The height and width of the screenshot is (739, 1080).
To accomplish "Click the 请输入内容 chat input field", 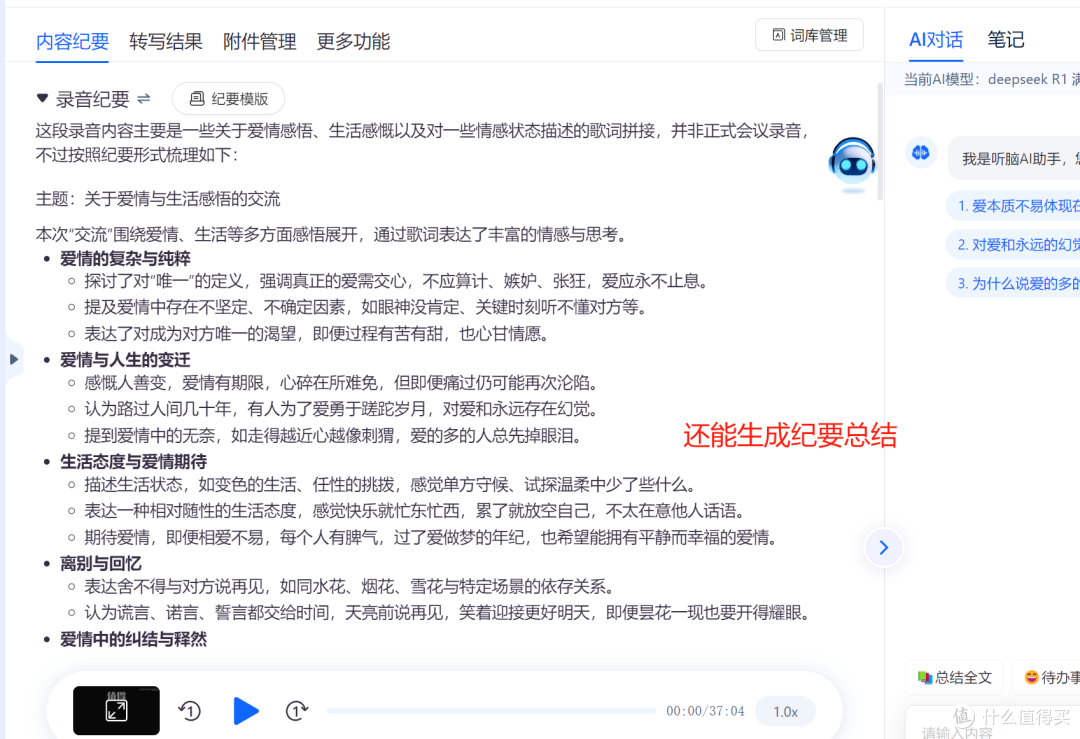I will [x=995, y=725].
